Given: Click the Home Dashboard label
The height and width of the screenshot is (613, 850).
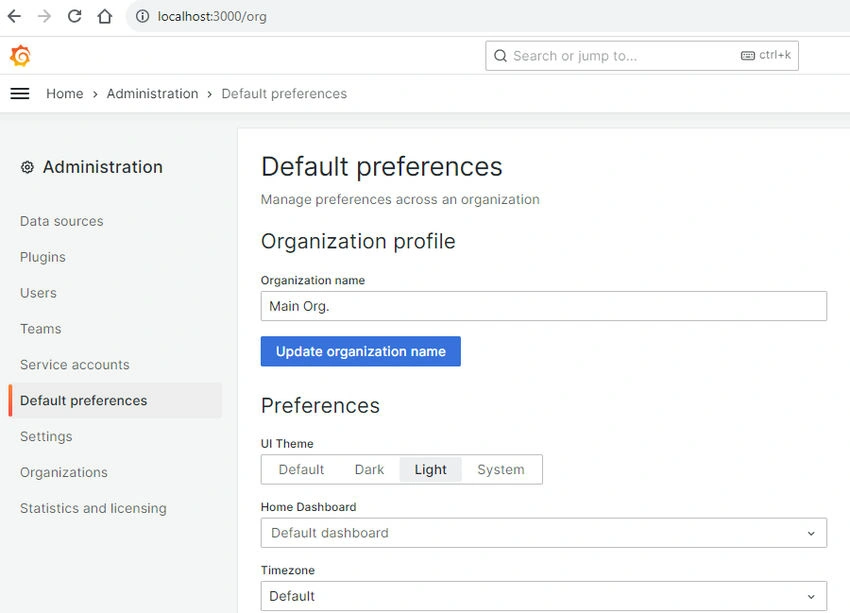Looking at the screenshot, I should [x=308, y=507].
